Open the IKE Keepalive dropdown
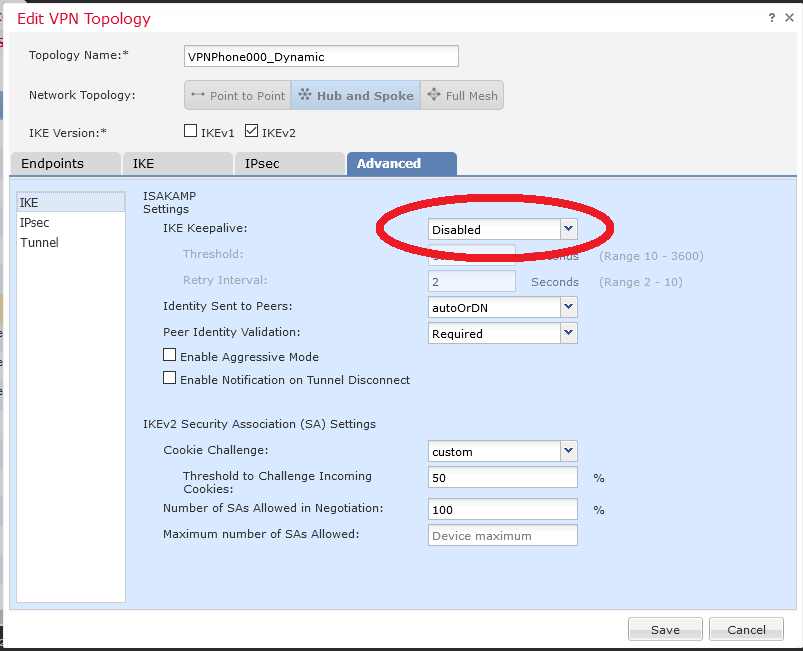803x651 pixels. pyautogui.click(x=568, y=229)
